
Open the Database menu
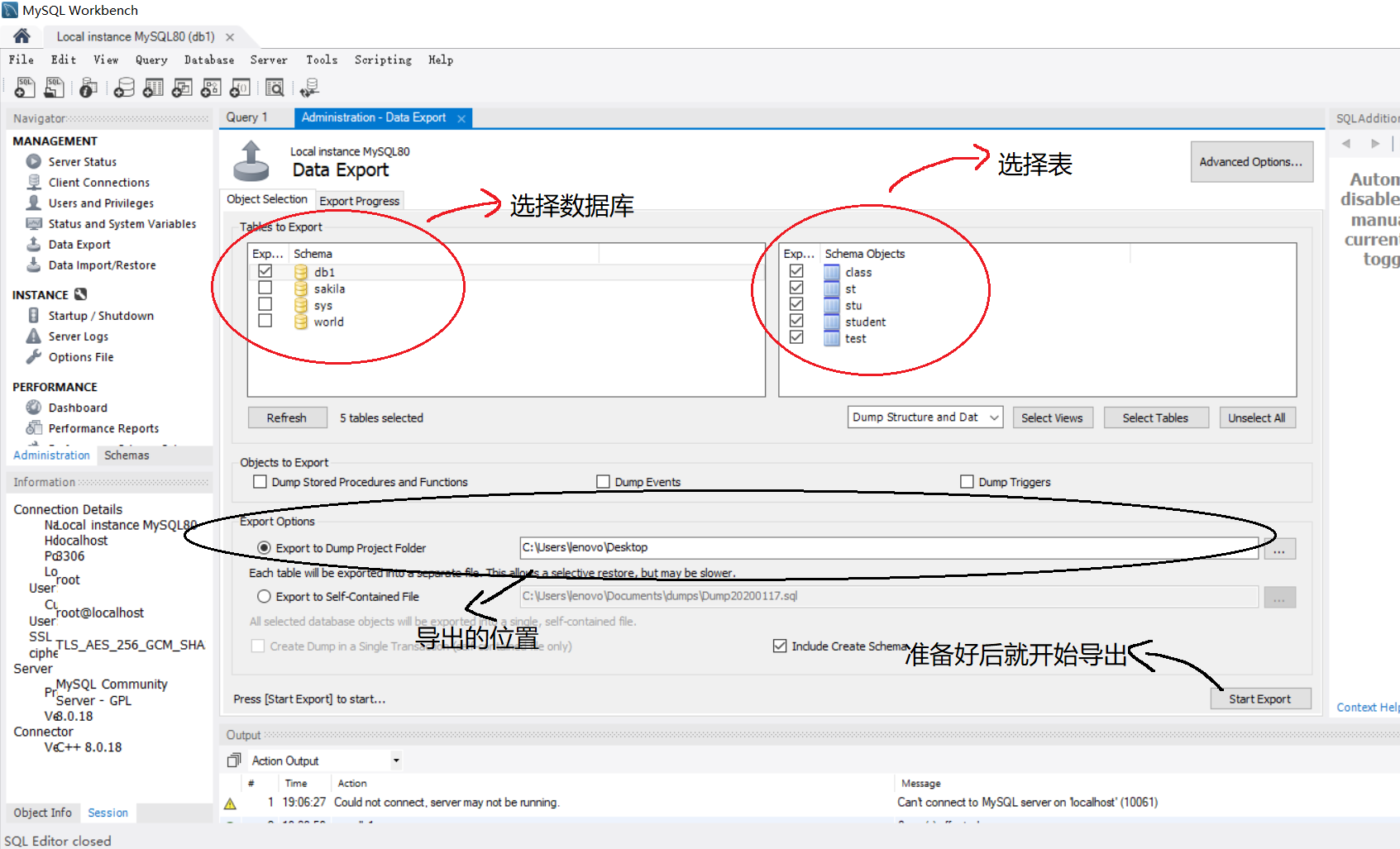[x=208, y=59]
